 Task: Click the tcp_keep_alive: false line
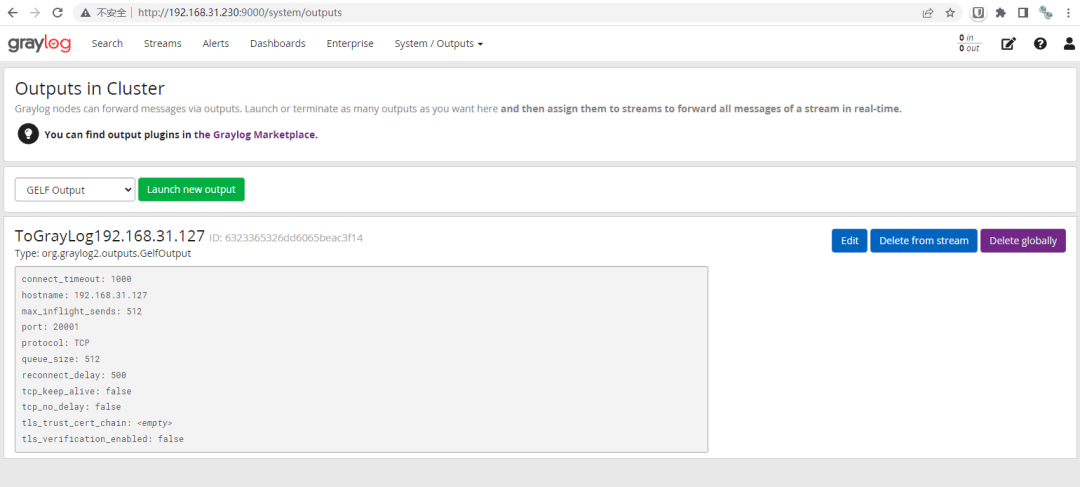pos(76,391)
